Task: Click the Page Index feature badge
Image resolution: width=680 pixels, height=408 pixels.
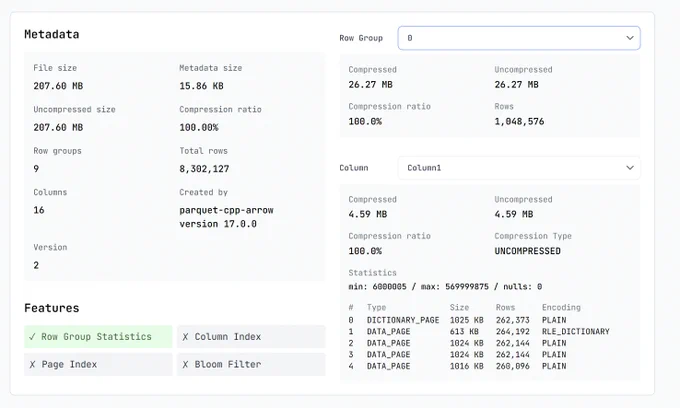Action: [x=98, y=365]
